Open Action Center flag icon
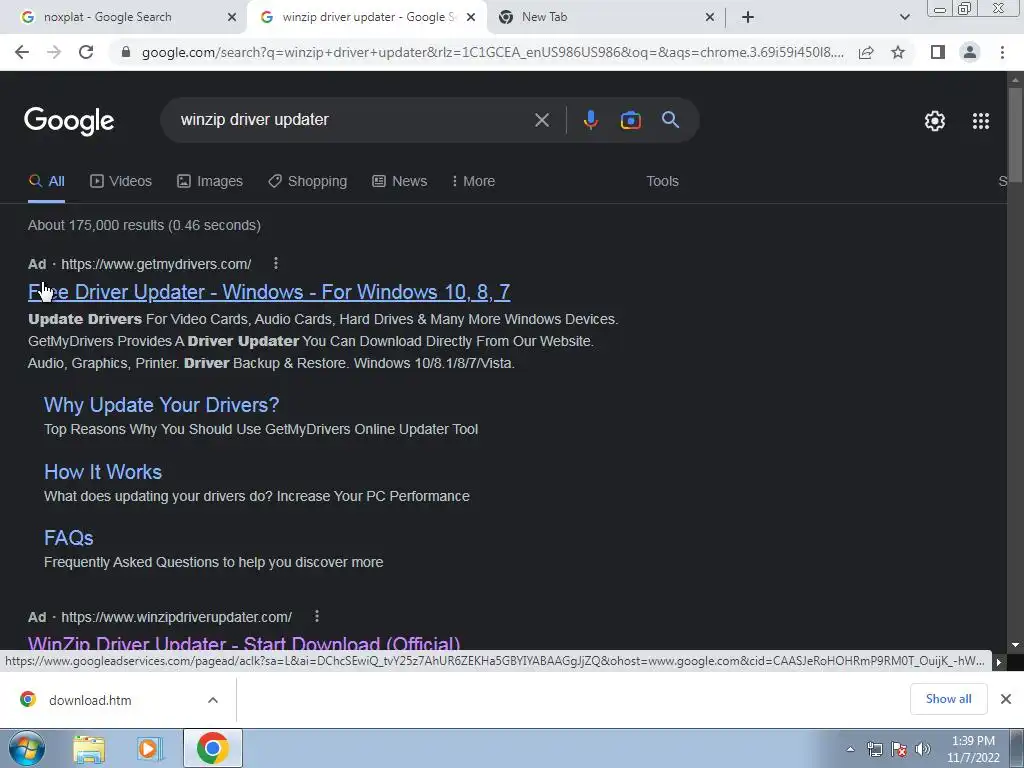The width and height of the screenshot is (1024, 768). (x=899, y=749)
